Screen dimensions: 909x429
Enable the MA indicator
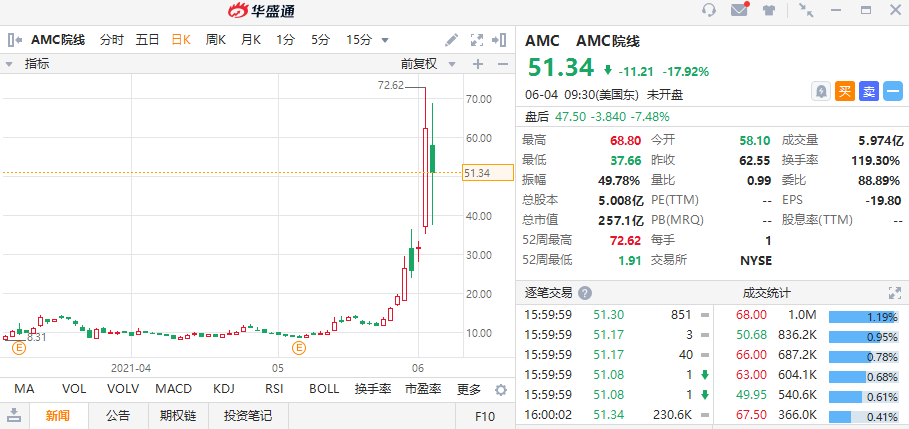point(24,390)
